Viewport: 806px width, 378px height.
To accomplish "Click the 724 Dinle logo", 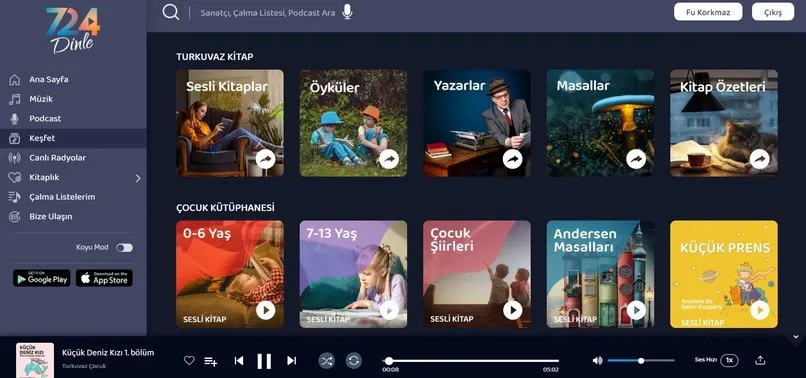I will [73, 30].
